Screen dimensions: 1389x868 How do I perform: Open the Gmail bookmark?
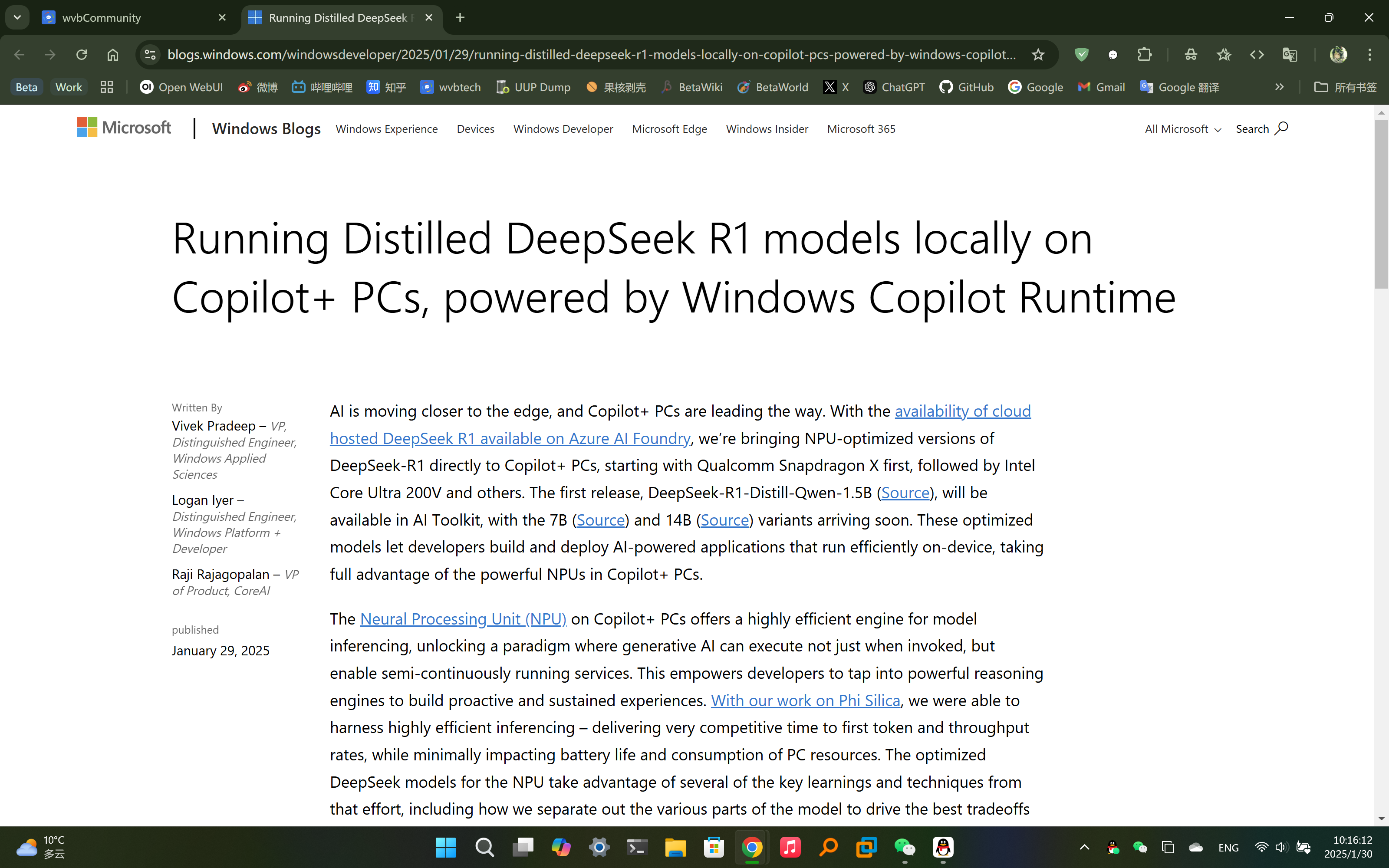pos(1102,87)
